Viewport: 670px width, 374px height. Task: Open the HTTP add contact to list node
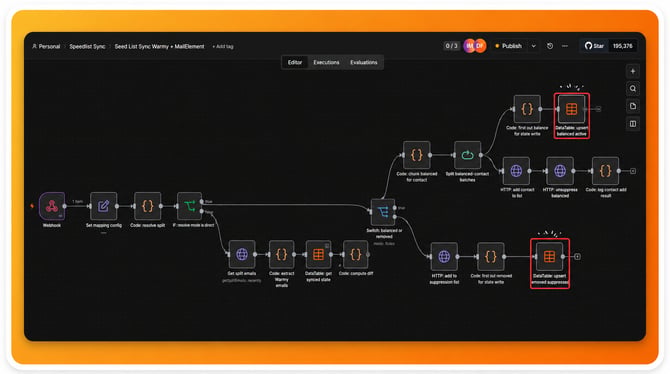pos(516,171)
